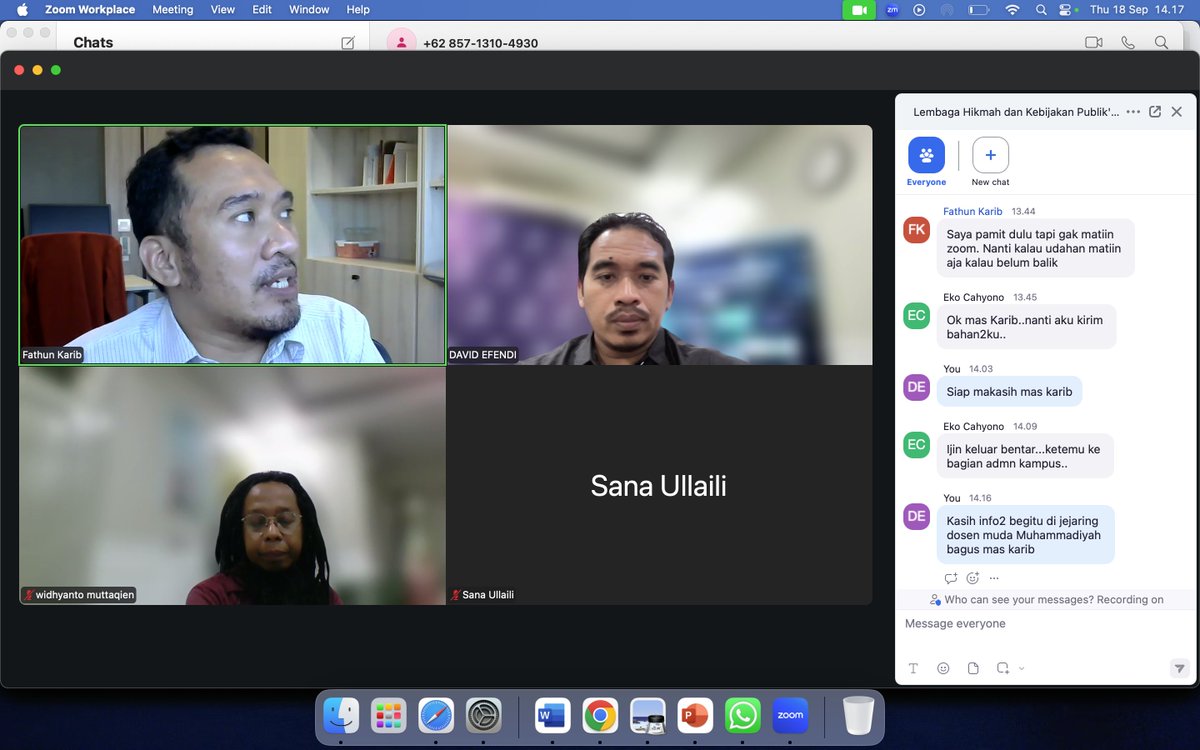Viewport: 1200px width, 750px height.
Task: Open the Meeting menu
Action: point(172,10)
